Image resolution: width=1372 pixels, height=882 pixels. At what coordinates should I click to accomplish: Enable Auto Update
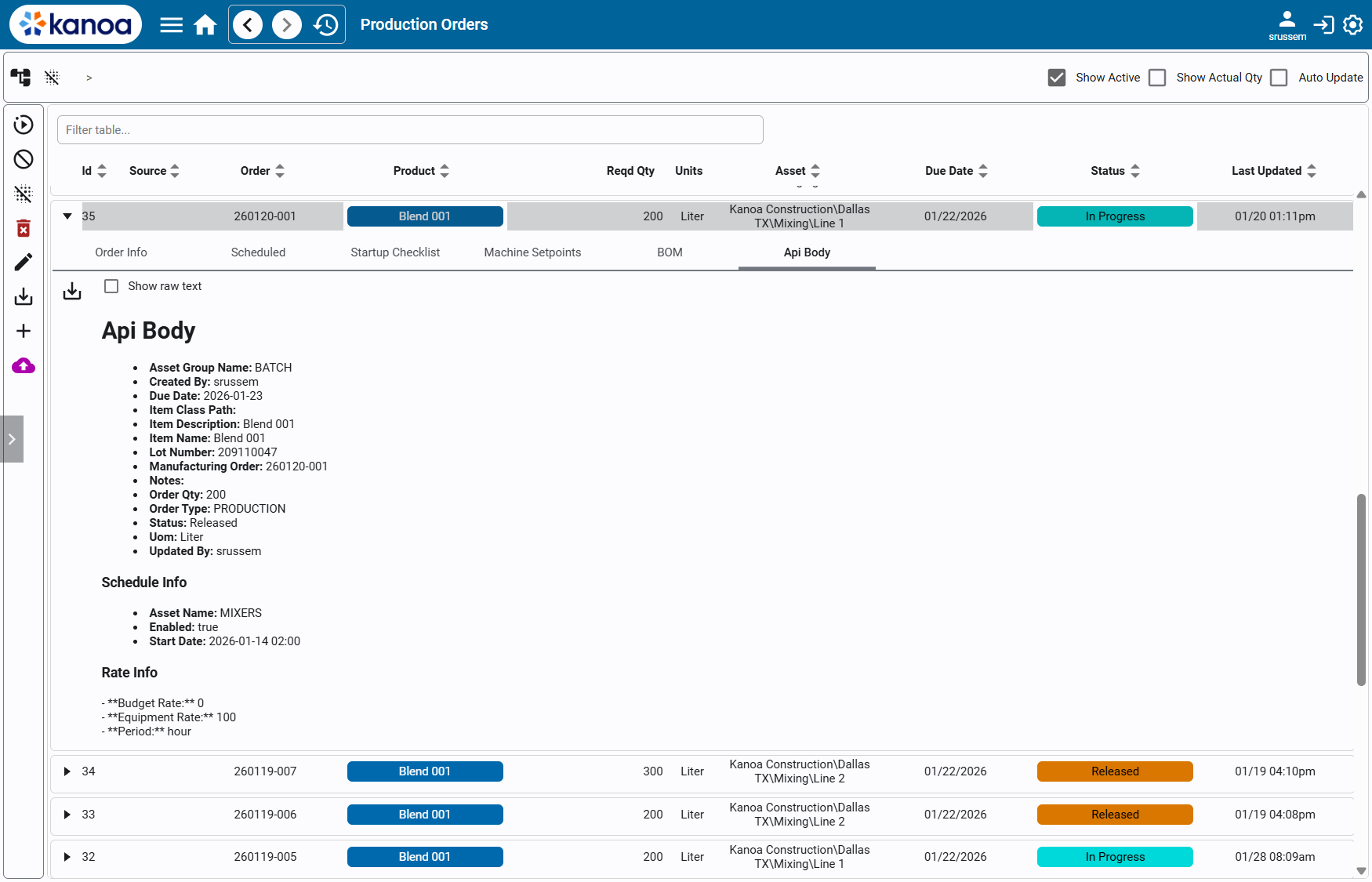coord(1278,77)
